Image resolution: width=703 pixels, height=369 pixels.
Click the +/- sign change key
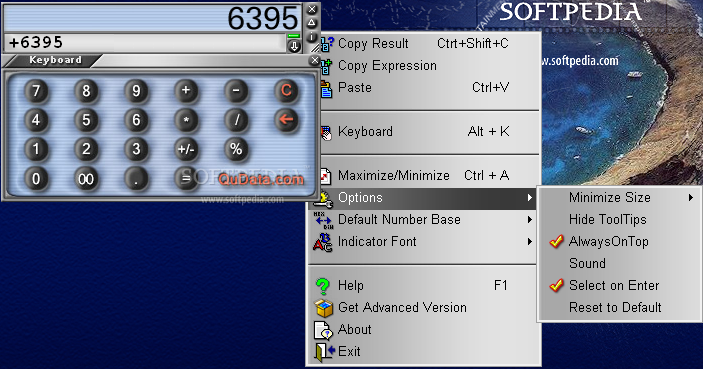tap(186, 150)
